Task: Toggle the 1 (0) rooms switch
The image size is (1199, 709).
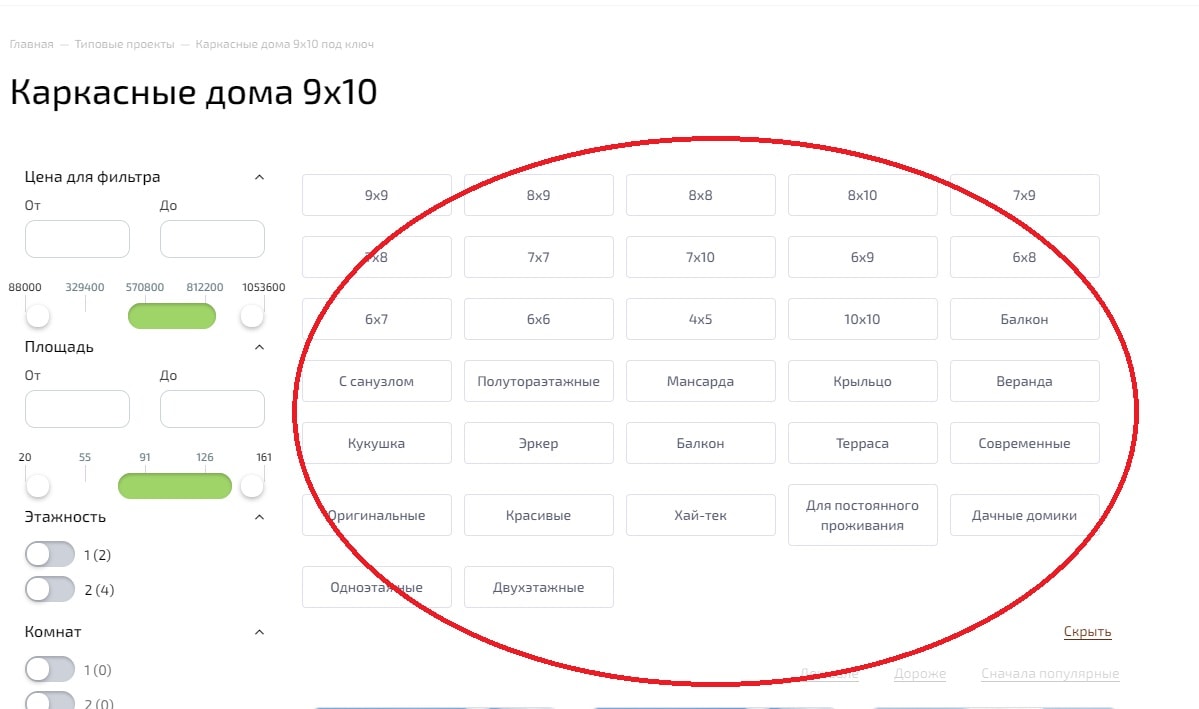Action: point(50,669)
